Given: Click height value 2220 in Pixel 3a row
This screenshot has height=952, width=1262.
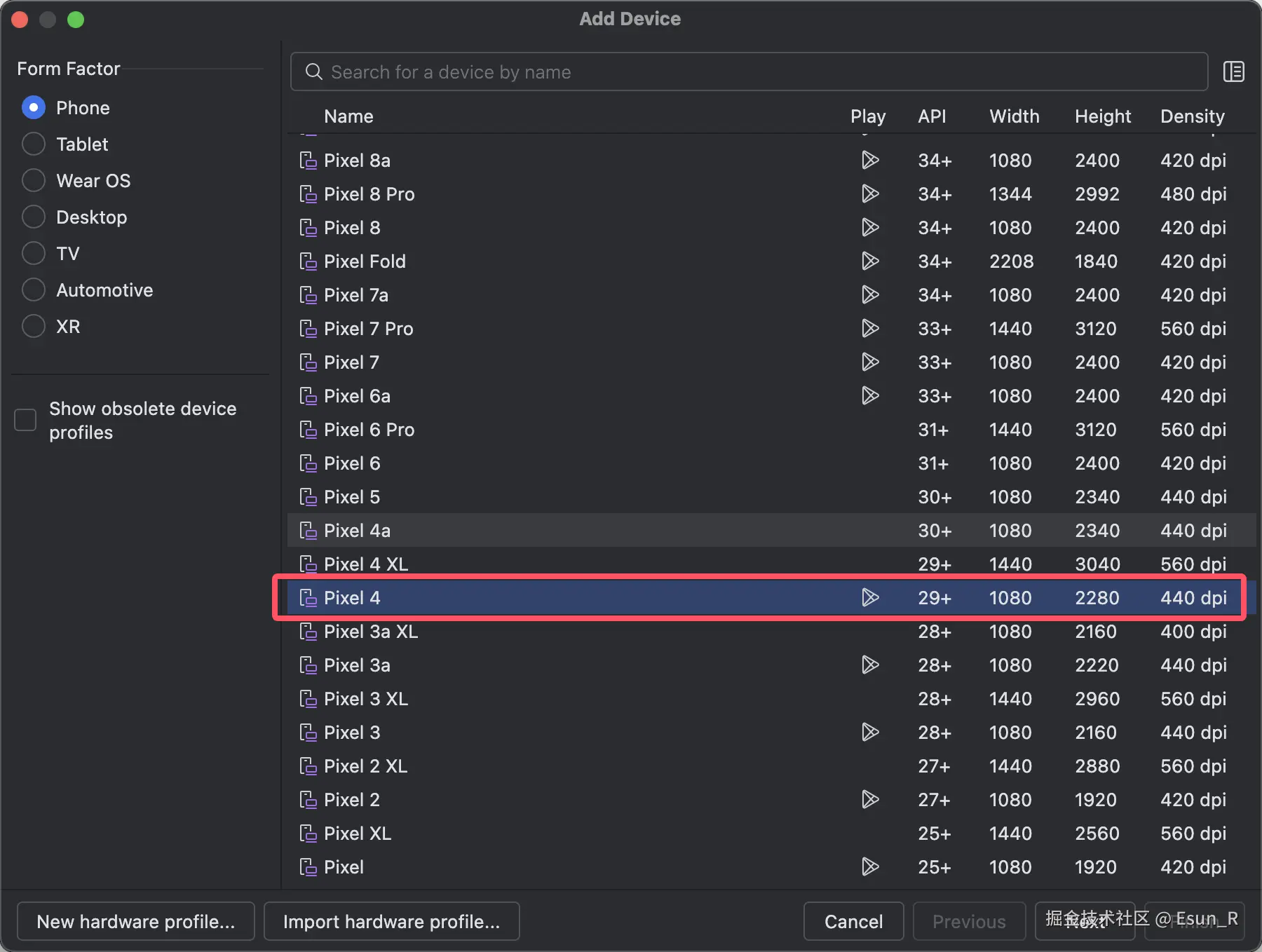Looking at the screenshot, I should (x=1097, y=665).
